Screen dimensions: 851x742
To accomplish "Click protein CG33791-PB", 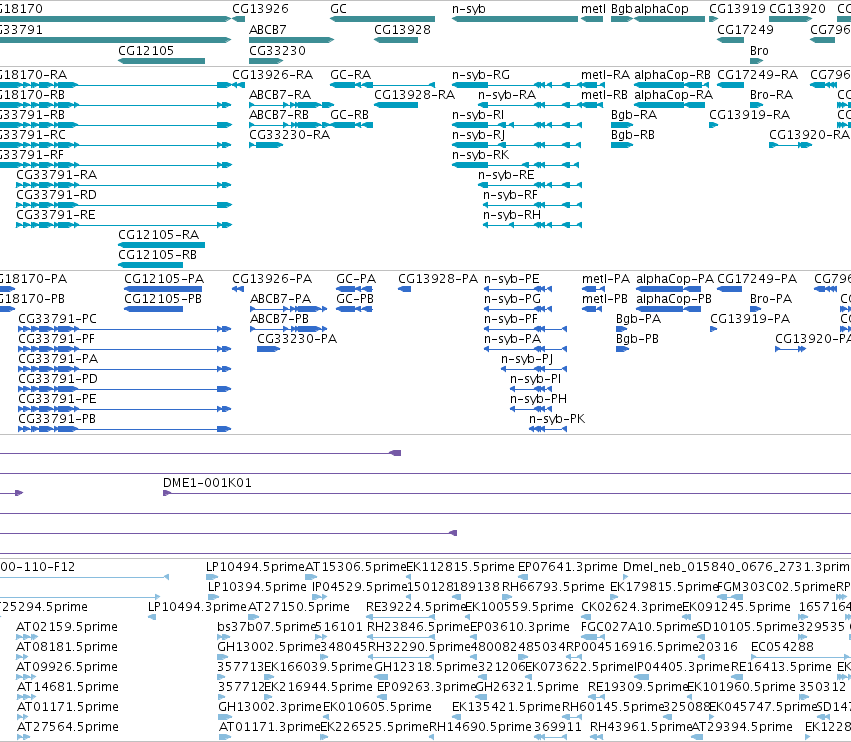I will pos(57,419).
